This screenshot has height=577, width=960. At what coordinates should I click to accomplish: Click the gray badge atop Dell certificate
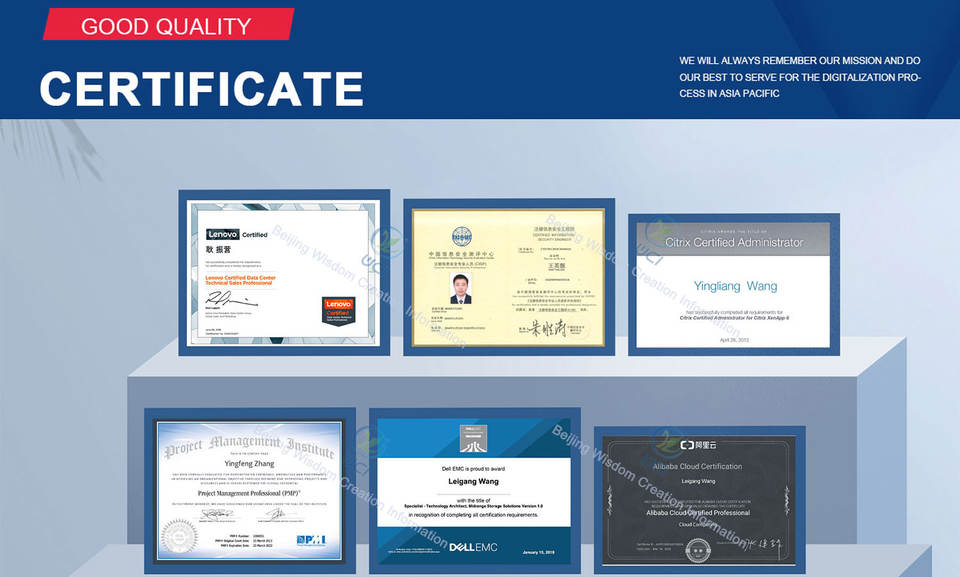pos(473,439)
